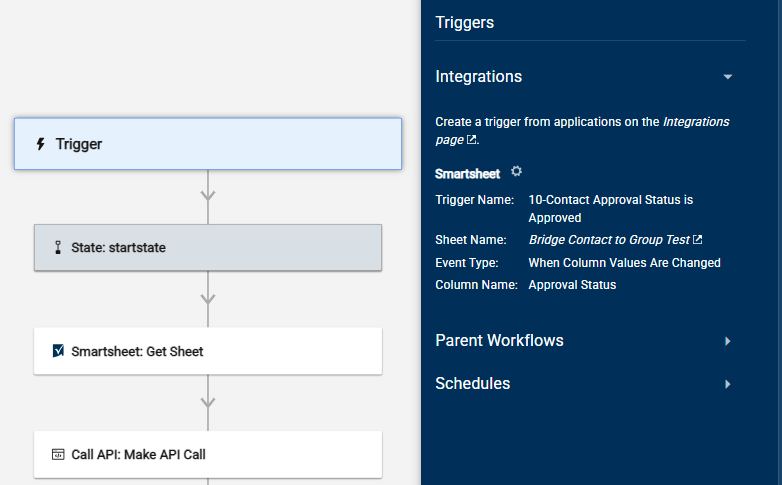Click the Parent Workflows heading text
782x485 pixels.
499,340
